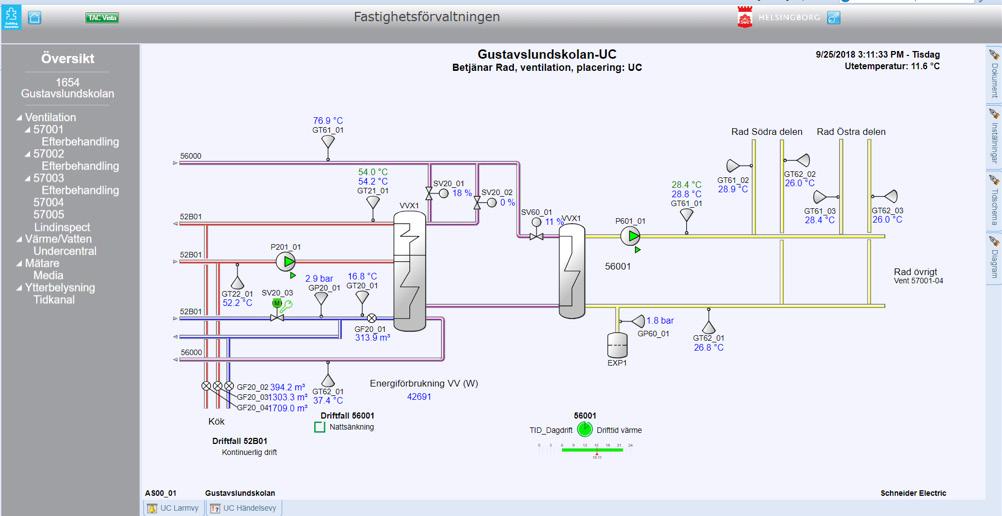Click the setpoint value 54.0 °C
This screenshot has height=516, width=1002.
(373, 172)
